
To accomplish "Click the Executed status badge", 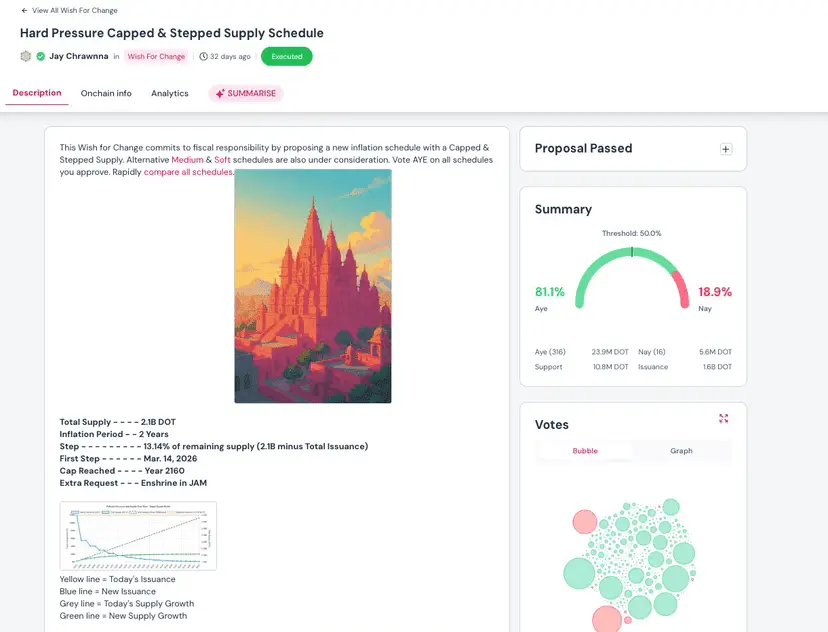I will coord(287,56).
